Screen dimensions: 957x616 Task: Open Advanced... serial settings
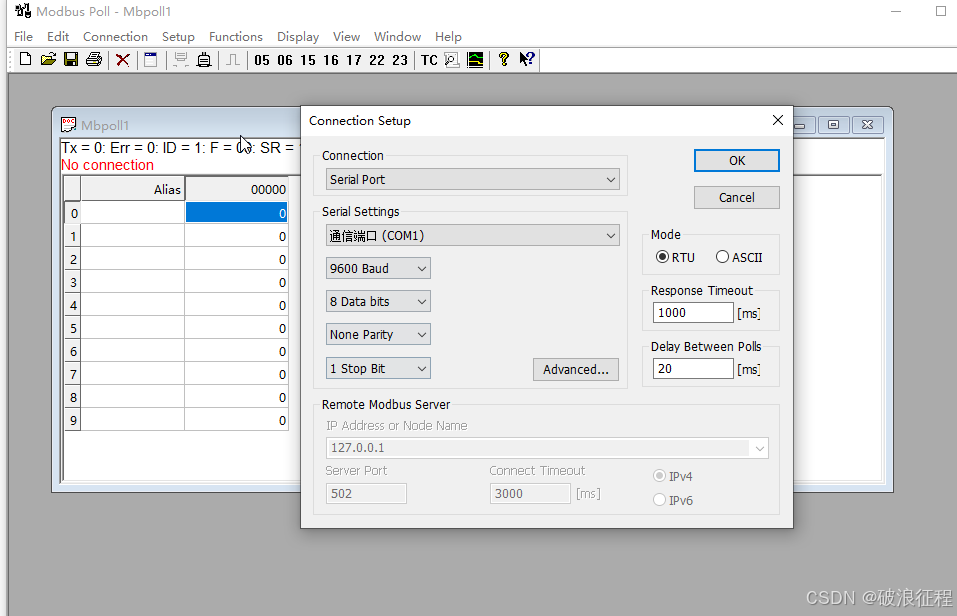tap(576, 369)
